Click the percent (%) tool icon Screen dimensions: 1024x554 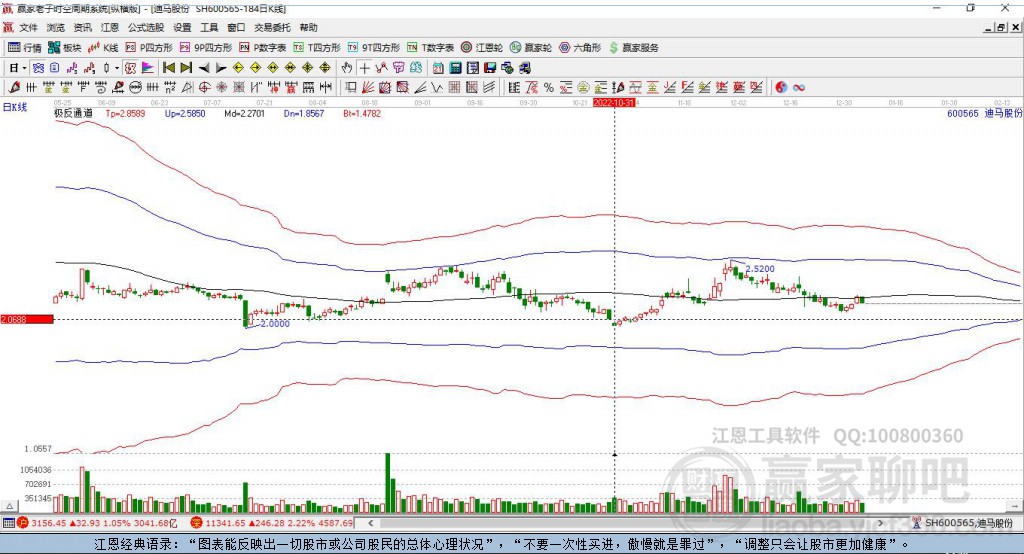[x=548, y=87]
